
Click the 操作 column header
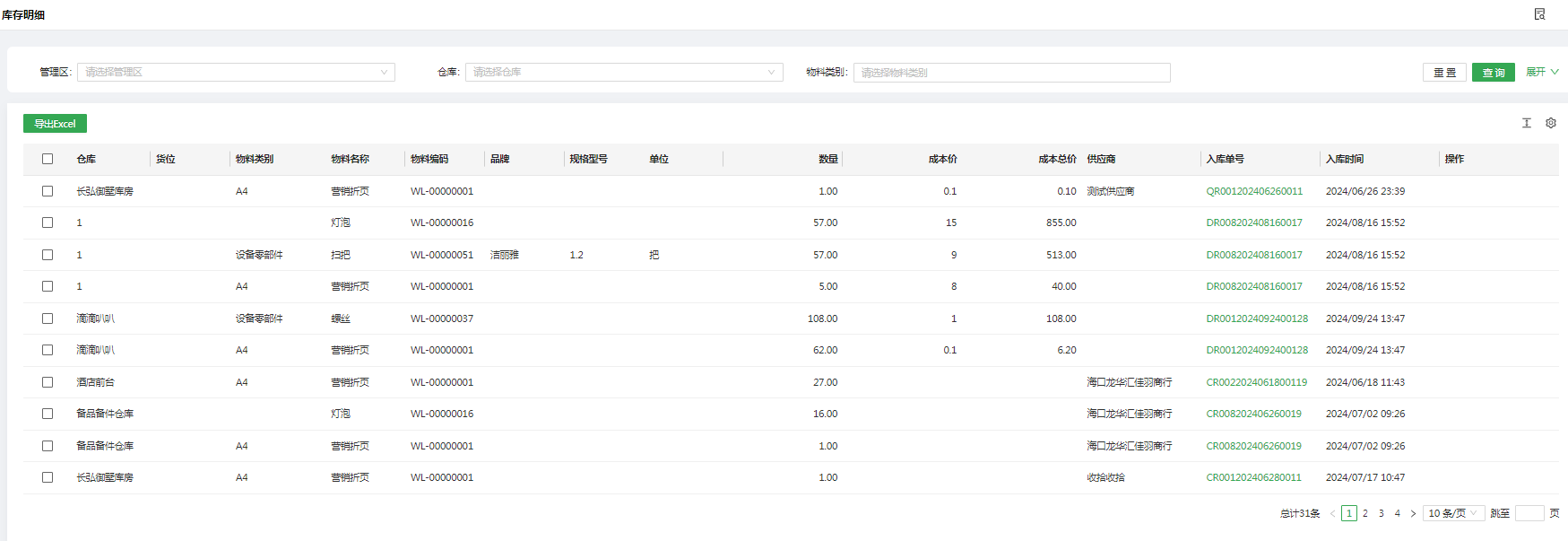click(x=1454, y=159)
